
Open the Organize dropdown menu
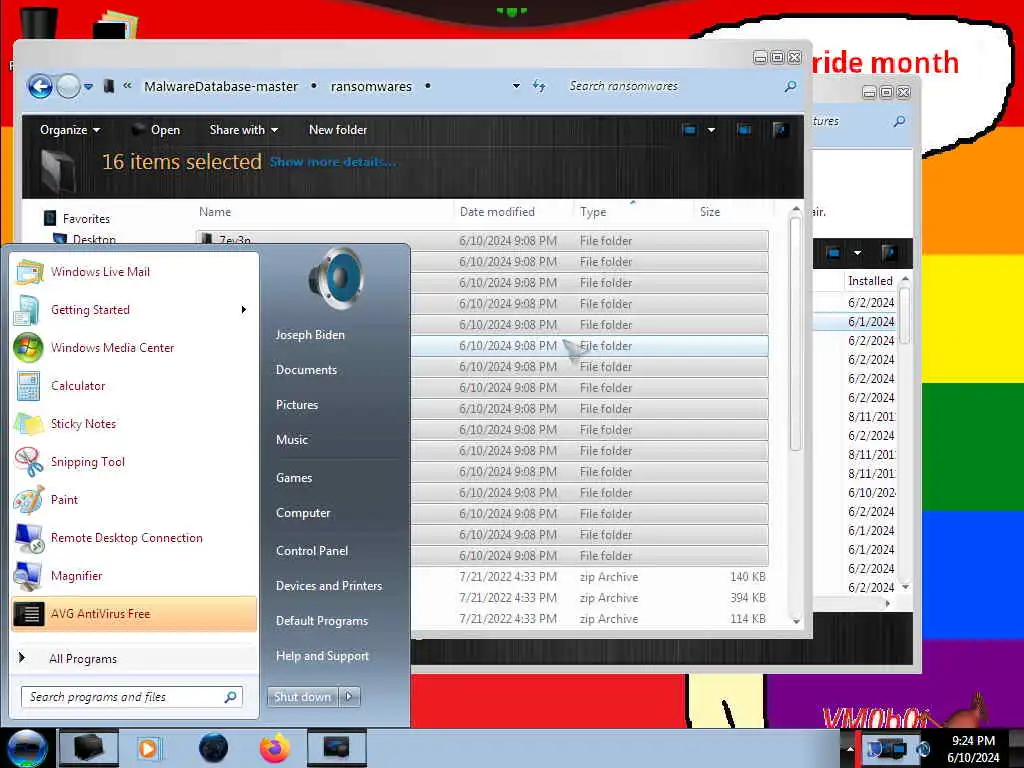[x=70, y=130]
